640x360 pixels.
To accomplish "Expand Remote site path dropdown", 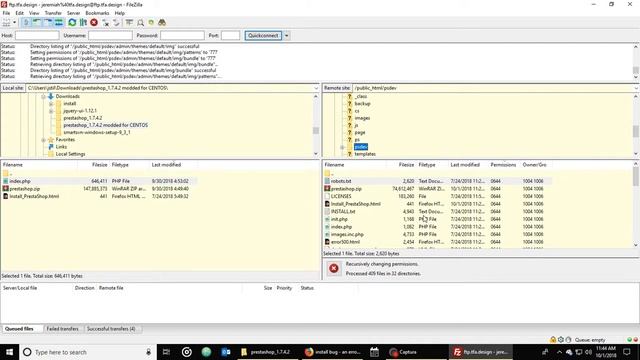I will click(x=636, y=88).
